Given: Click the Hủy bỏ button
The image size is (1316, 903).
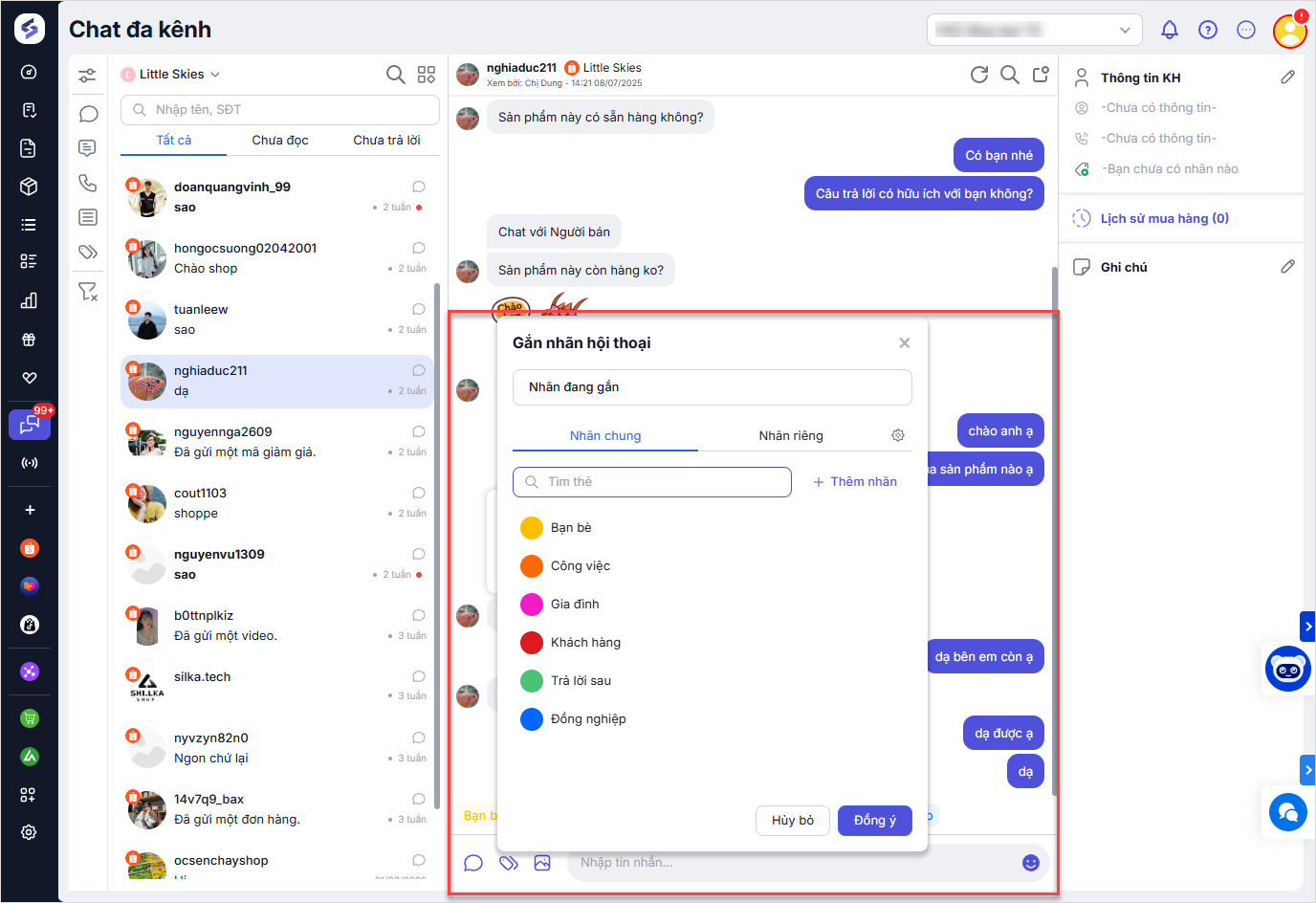Looking at the screenshot, I should (793, 821).
